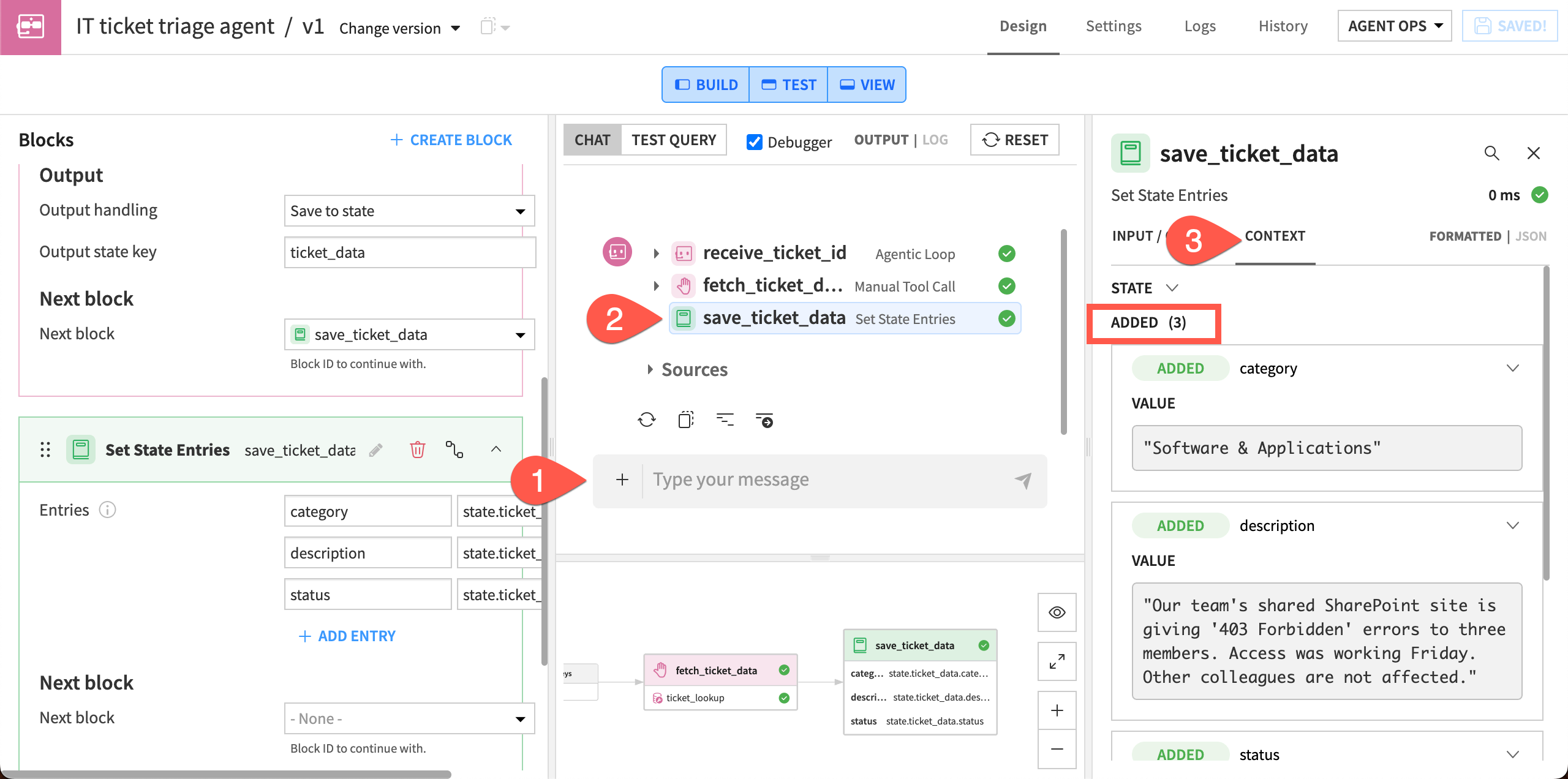Switch to LOG view

click(935, 140)
